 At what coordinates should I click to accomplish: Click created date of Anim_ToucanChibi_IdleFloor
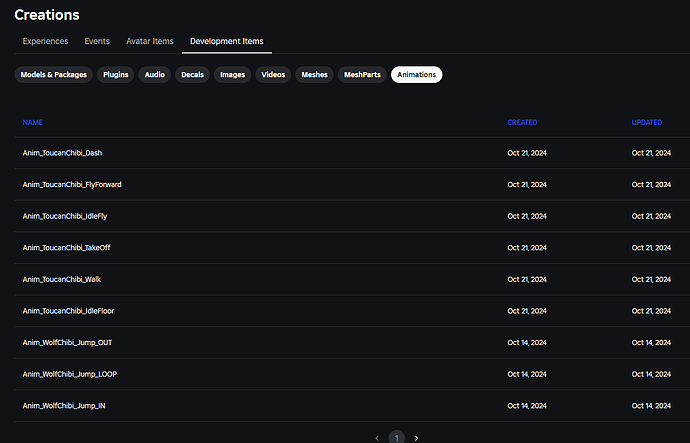[x=527, y=311]
